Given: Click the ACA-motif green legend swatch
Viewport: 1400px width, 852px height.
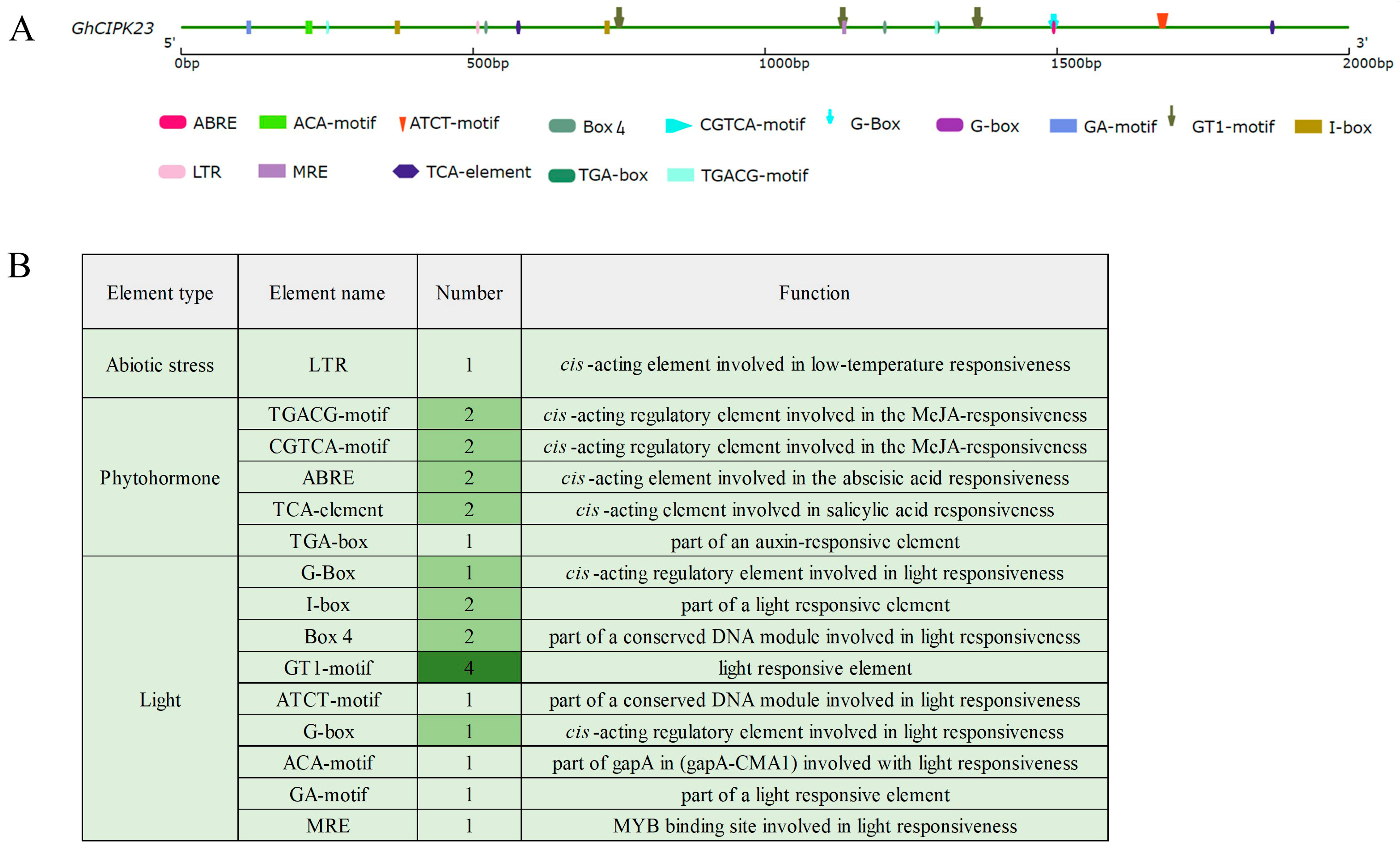Looking at the screenshot, I should [272, 122].
